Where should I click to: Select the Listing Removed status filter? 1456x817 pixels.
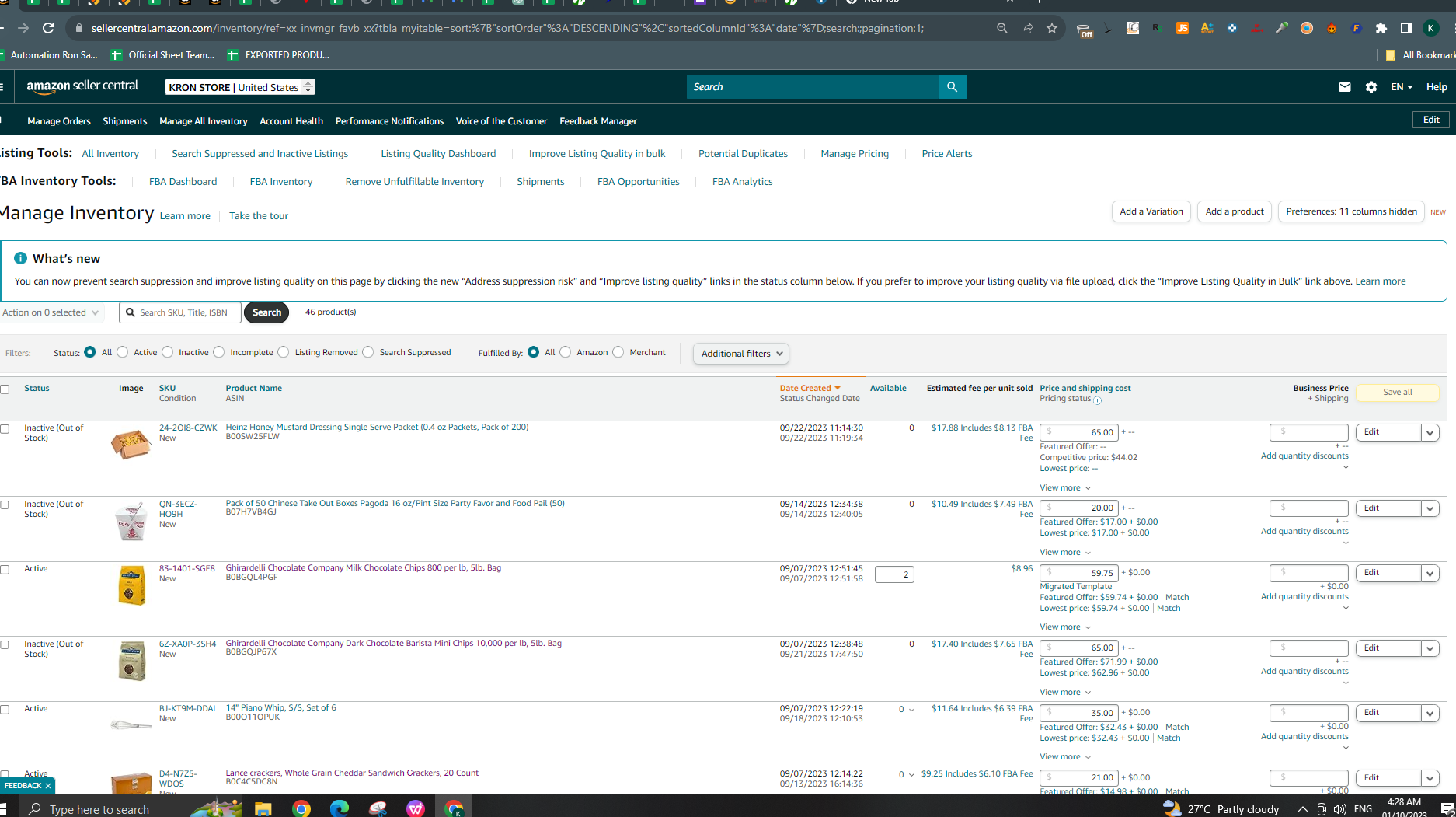[x=284, y=352]
